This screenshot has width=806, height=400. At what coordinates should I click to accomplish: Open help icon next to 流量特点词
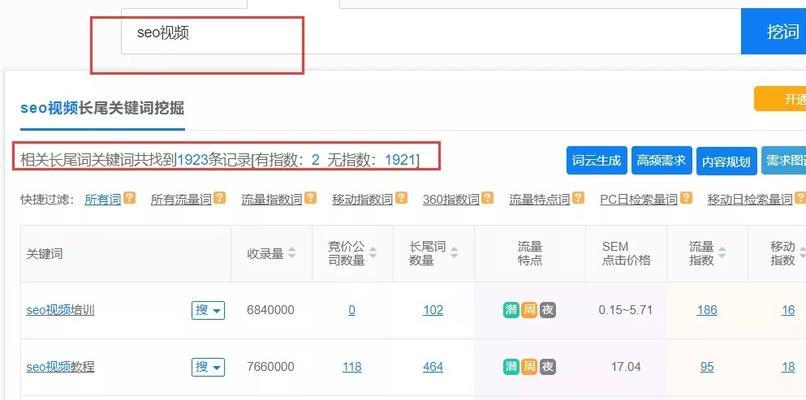click(578, 198)
